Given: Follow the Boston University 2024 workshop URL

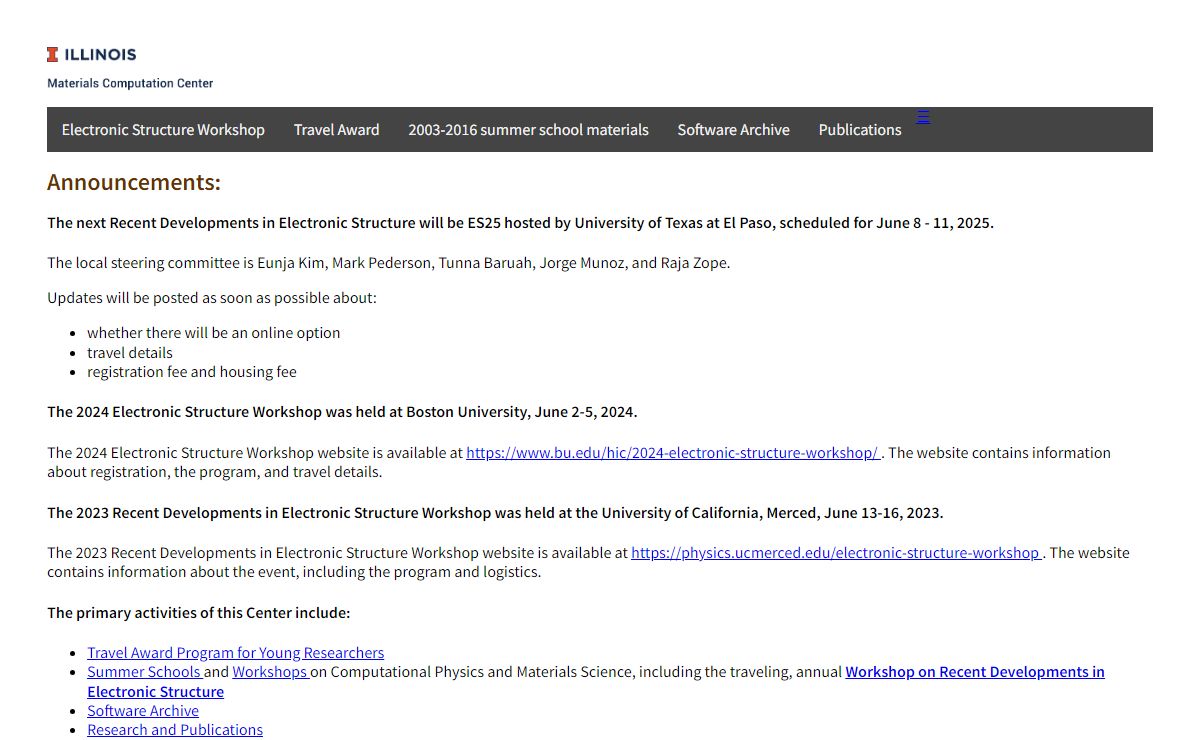Looking at the screenshot, I should [x=673, y=453].
